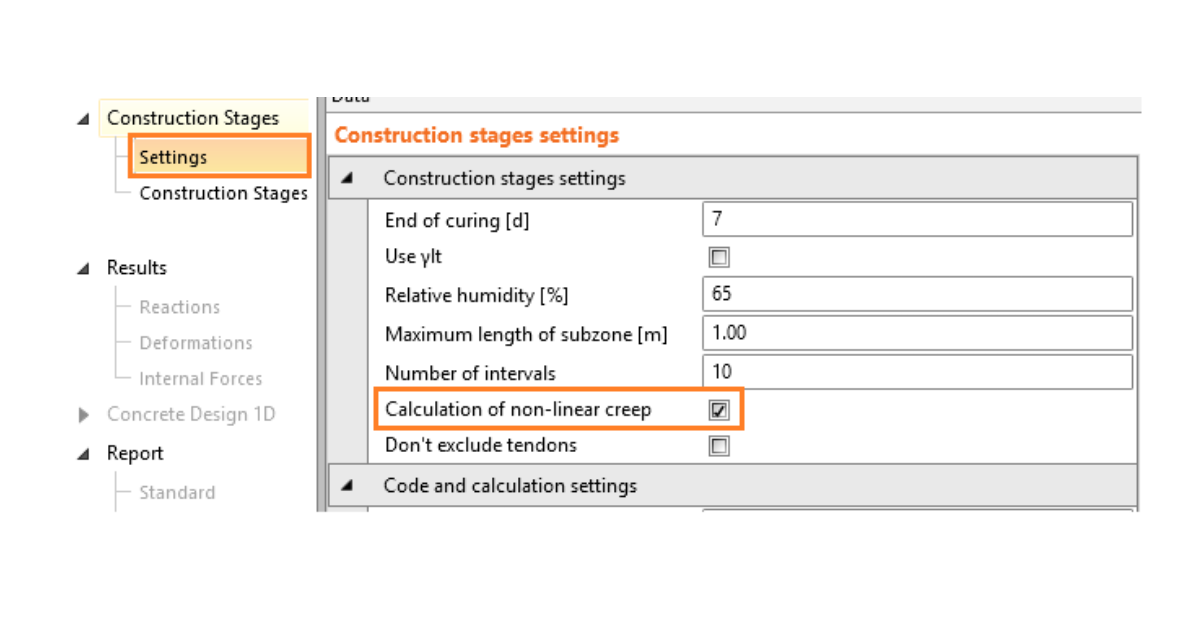
Task: Enable the Use γlt checkbox
Action: tap(719, 257)
